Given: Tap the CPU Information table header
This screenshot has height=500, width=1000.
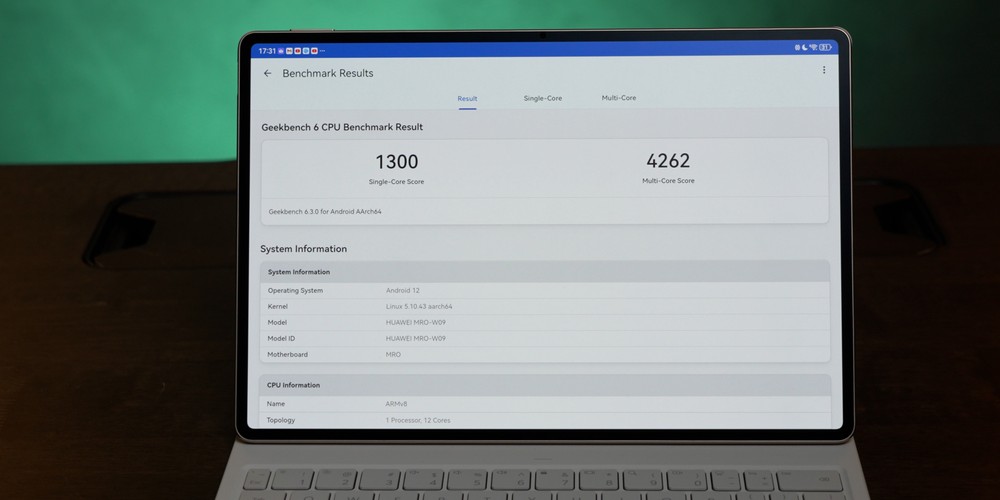Looking at the screenshot, I should tap(544, 385).
